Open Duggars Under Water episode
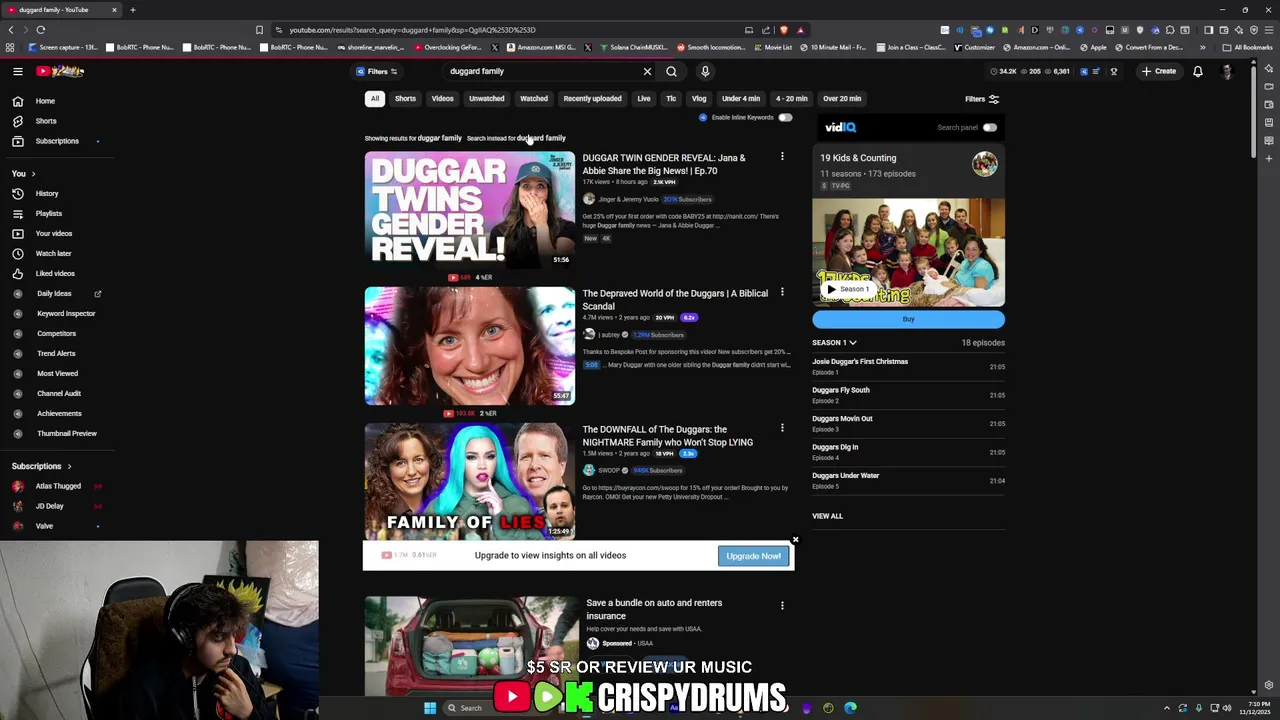1280x720 pixels. click(909, 480)
